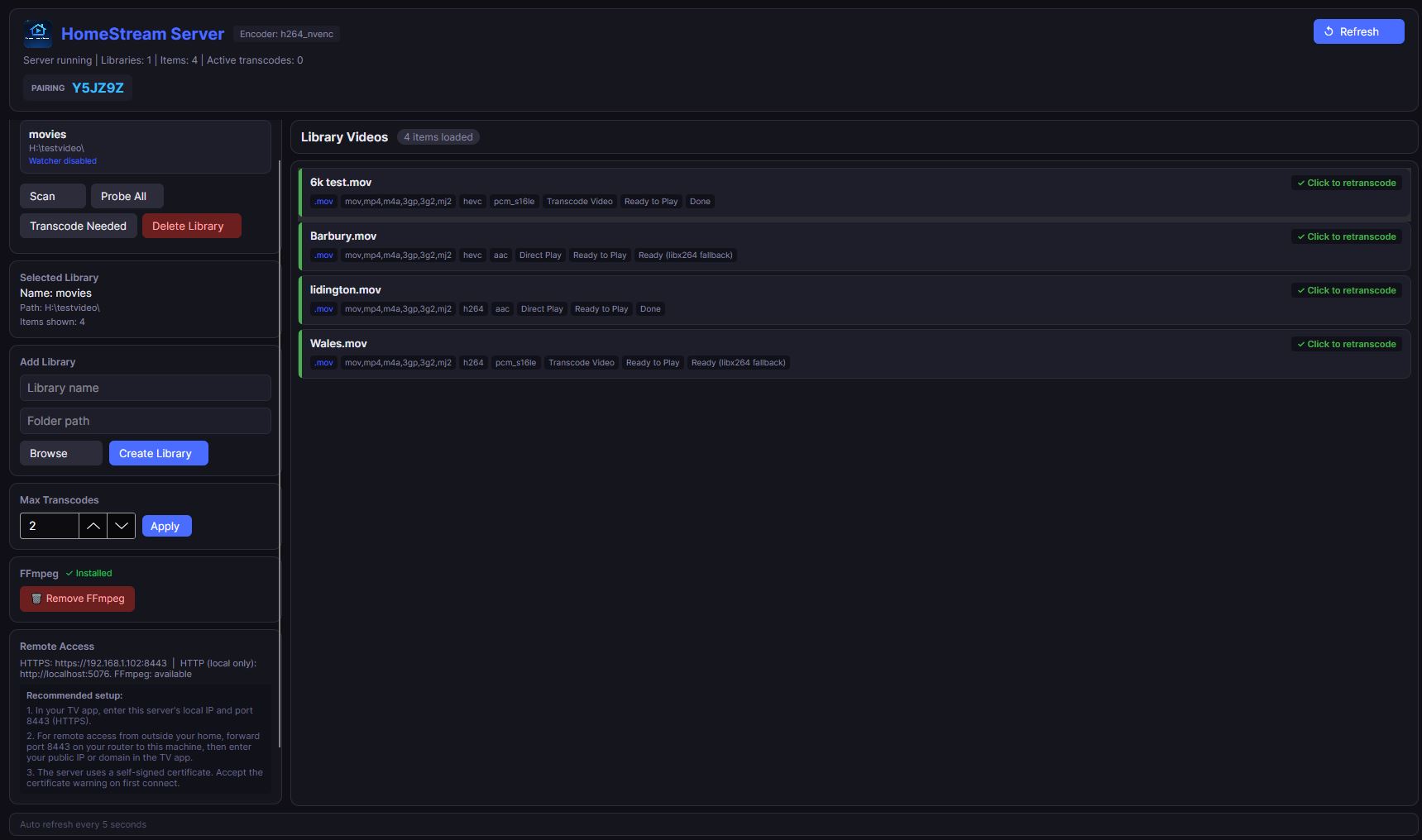This screenshot has width=1422, height=840.
Task: Click the trash icon beside Remove FFmpeg
Action: [x=36, y=599]
